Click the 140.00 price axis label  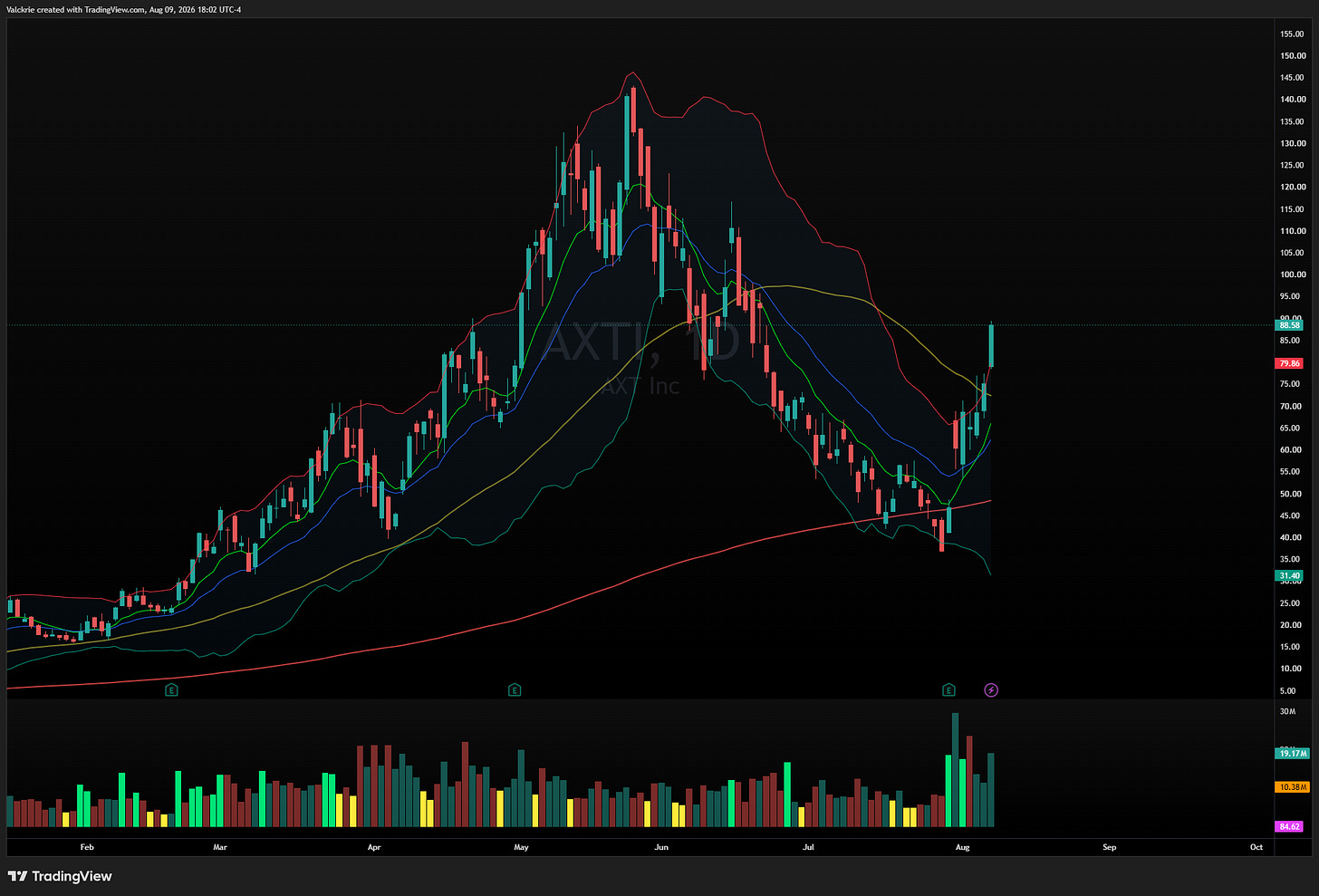point(1293,100)
